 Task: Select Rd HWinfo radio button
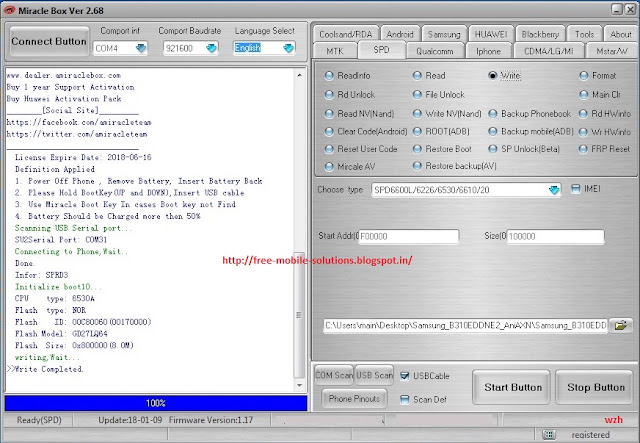pos(584,114)
